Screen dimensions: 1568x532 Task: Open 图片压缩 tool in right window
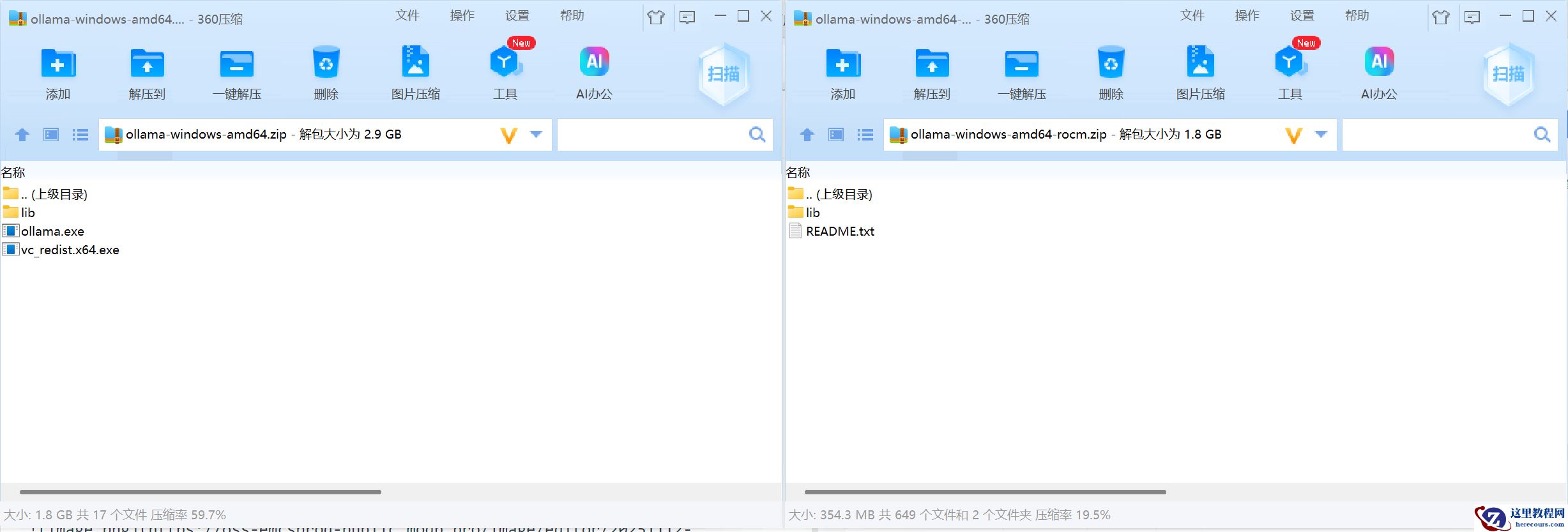click(1200, 62)
